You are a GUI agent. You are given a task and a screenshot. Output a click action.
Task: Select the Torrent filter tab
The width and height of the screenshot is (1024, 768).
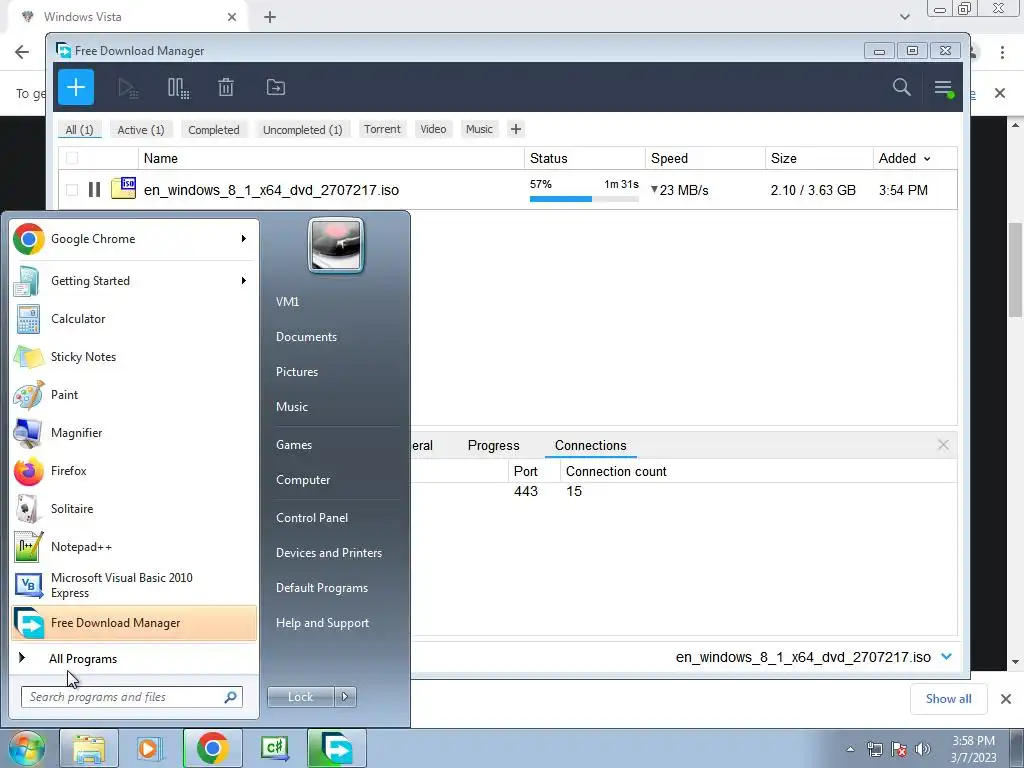click(x=382, y=129)
